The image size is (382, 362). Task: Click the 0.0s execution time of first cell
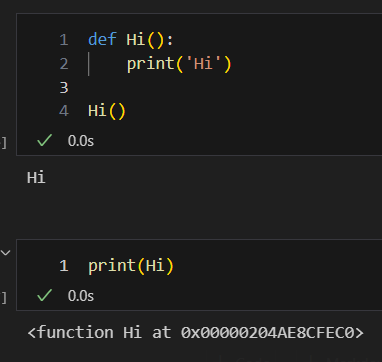point(81,141)
